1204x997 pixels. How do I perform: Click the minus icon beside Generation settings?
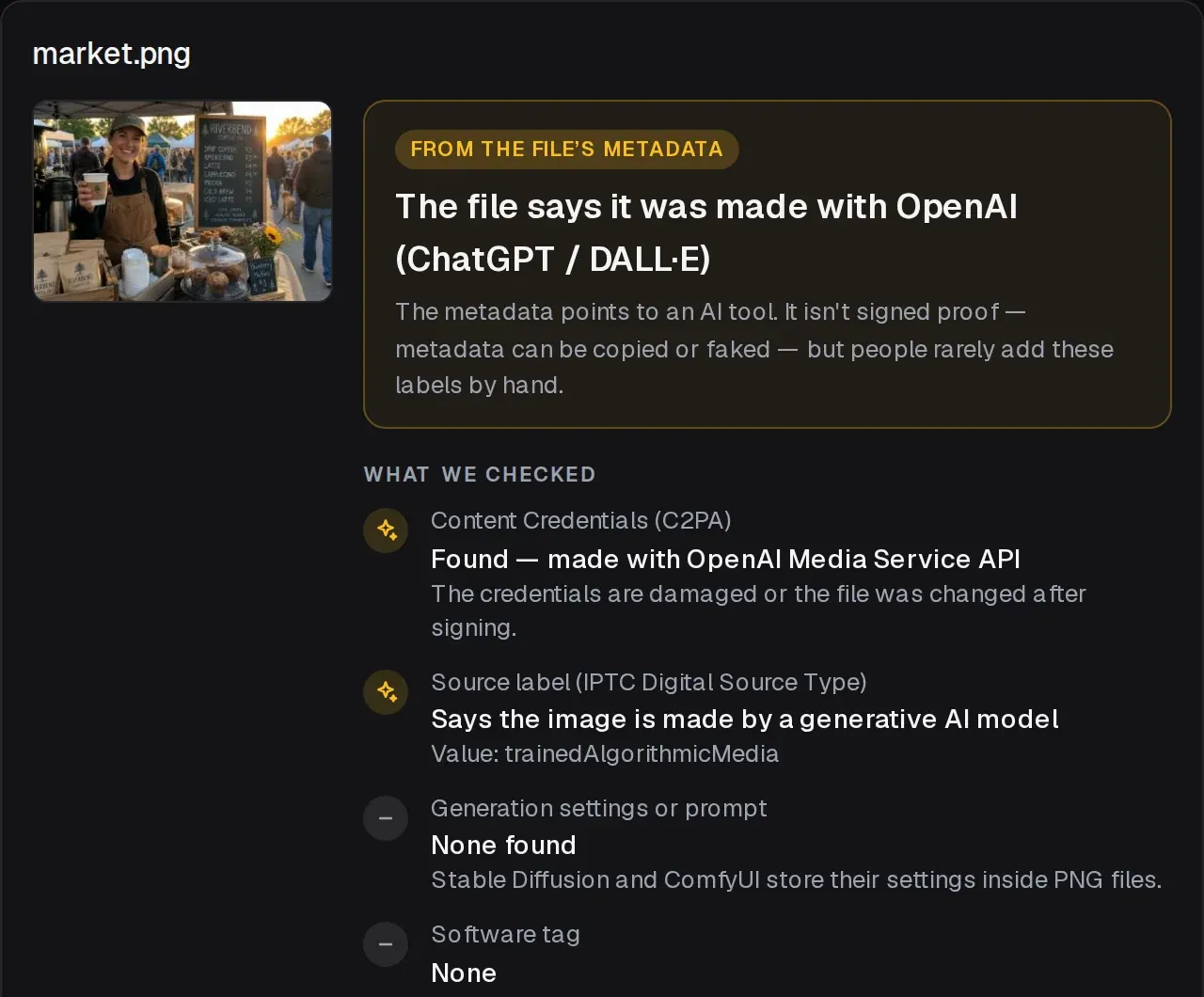coord(386,818)
